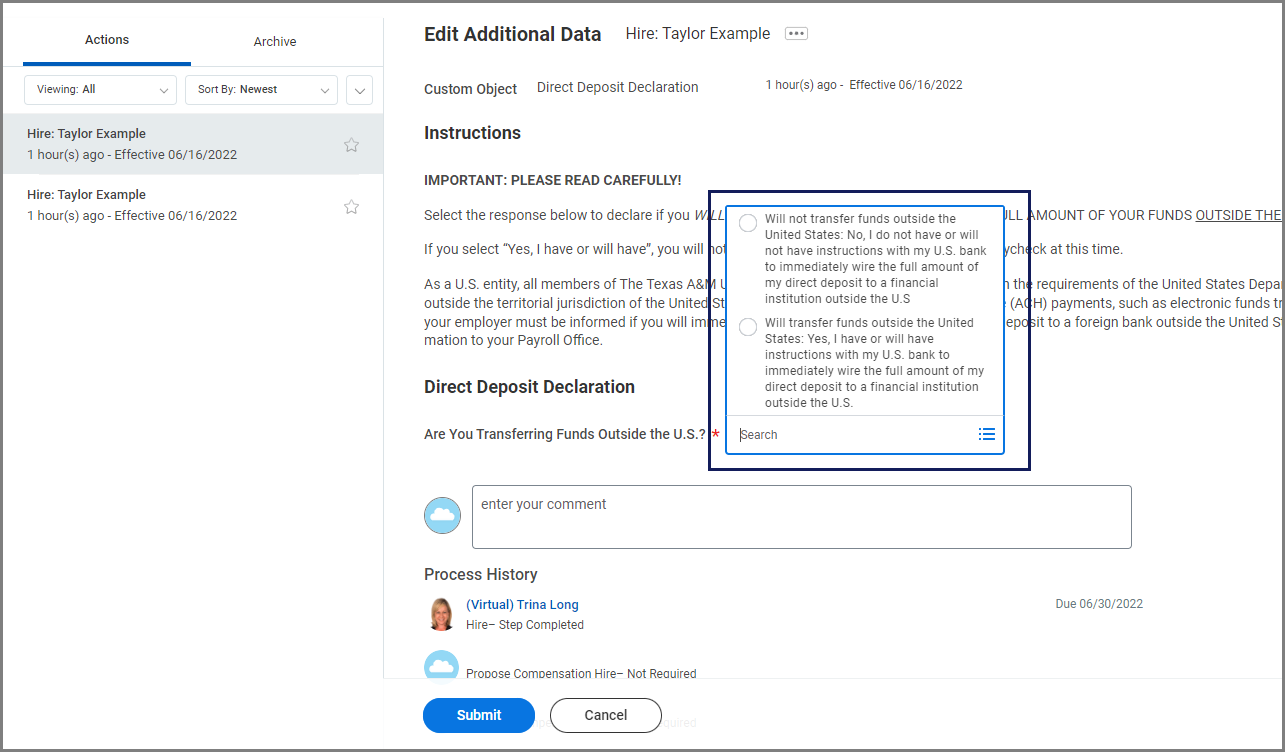Open related actions ellipsis next to Hire: Taylor Example

(796, 34)
